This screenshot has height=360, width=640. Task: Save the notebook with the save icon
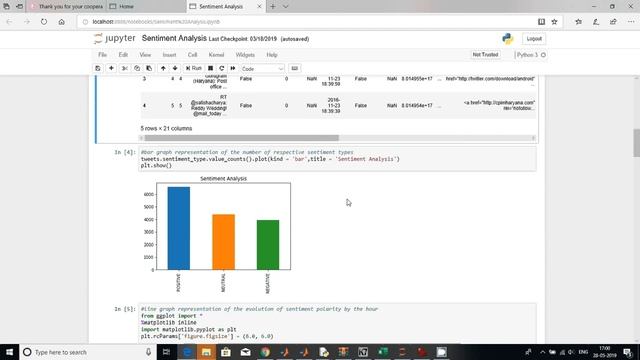pyautogui.click(x=98, y=69)
